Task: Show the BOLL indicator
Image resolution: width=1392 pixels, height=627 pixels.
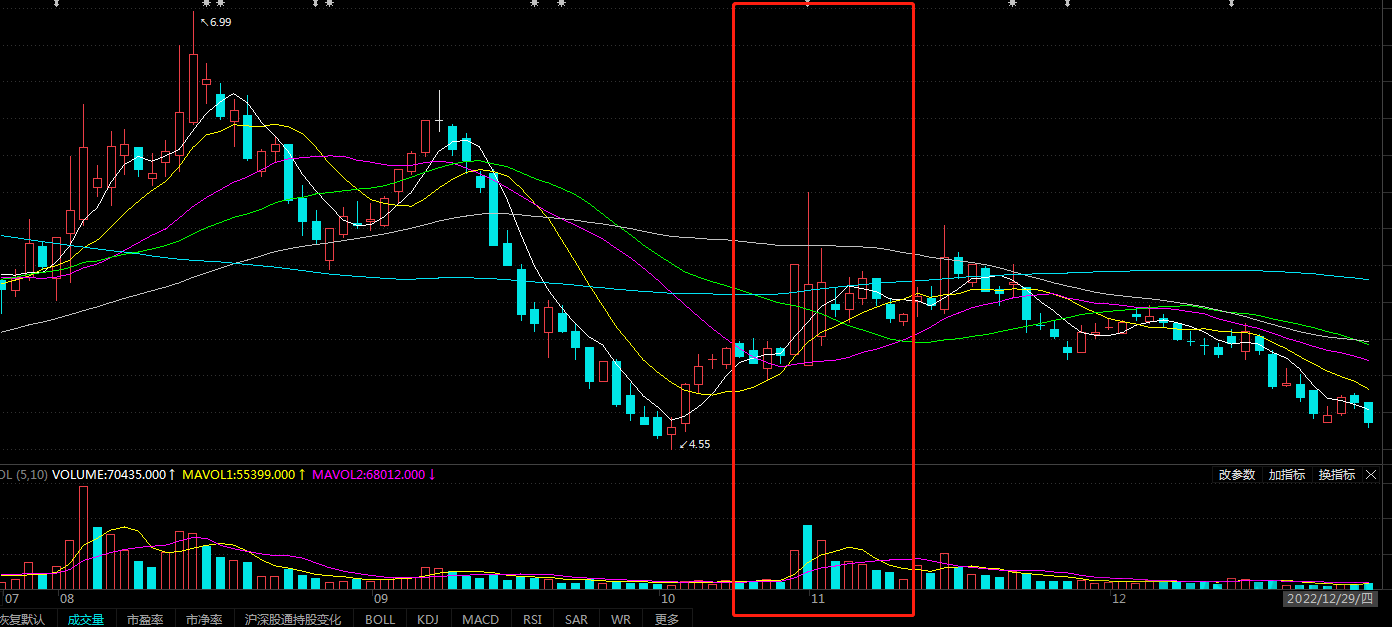Action: pyautogui.click(x=380, y=619)
